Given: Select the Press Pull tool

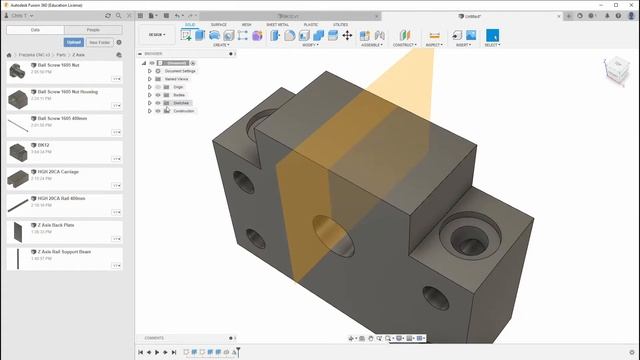Looking at the screenshot, I should click(275, 36).
